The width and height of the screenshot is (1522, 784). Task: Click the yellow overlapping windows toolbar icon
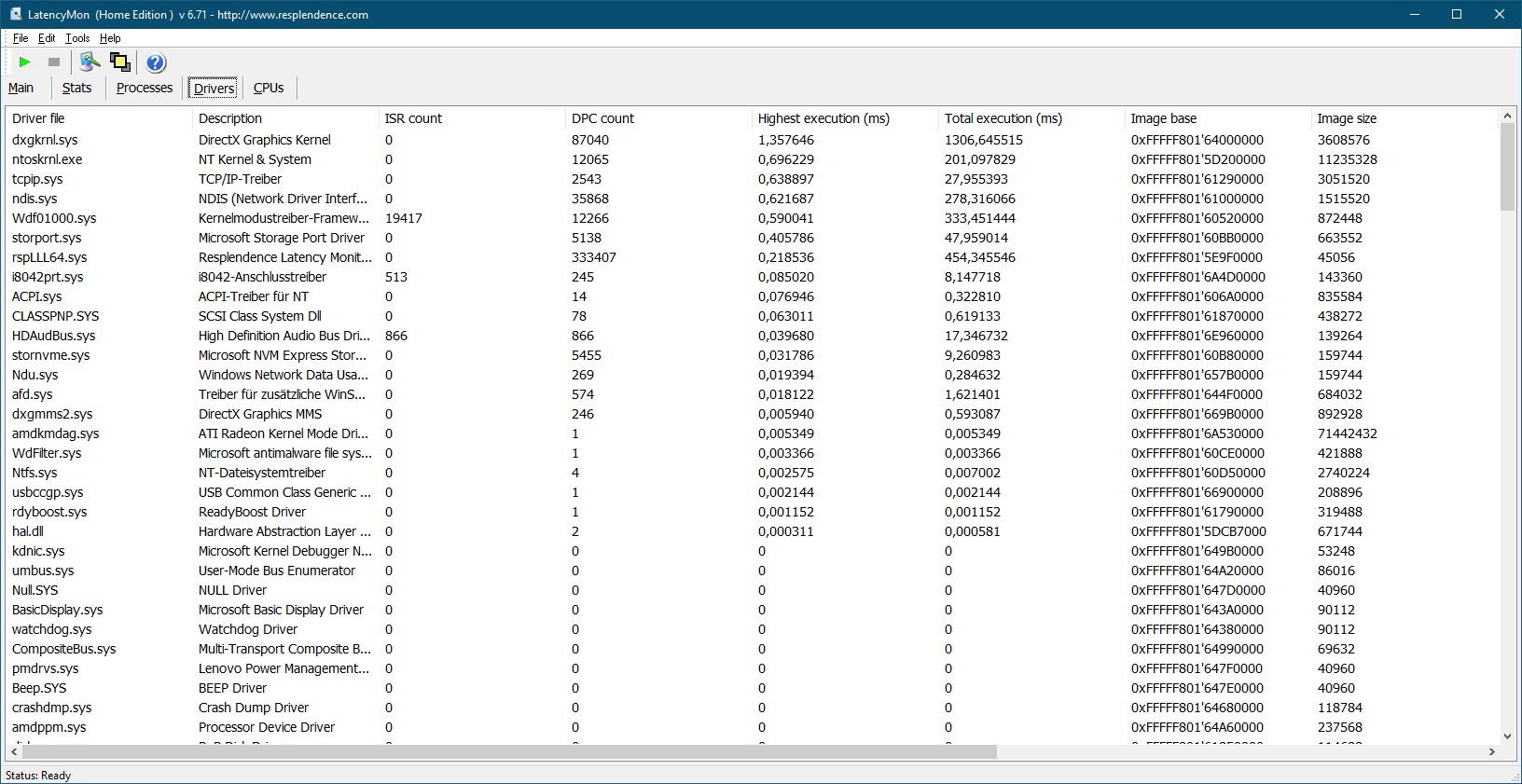tap(120, 62)
